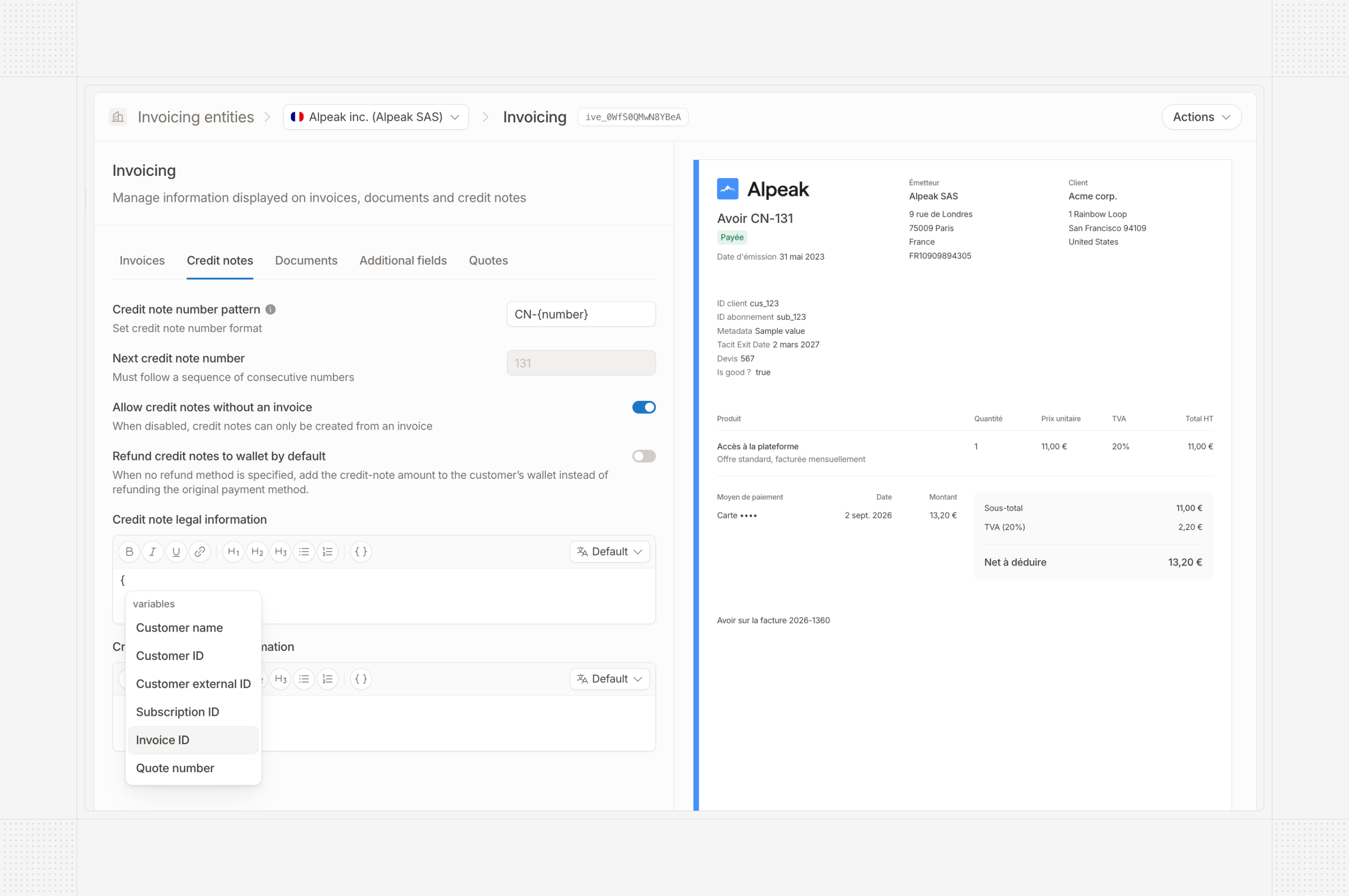Click the TVA (20%) 2,20 € row
This screenshot has width=1349, height=896.
click(x=1093, y=527)
